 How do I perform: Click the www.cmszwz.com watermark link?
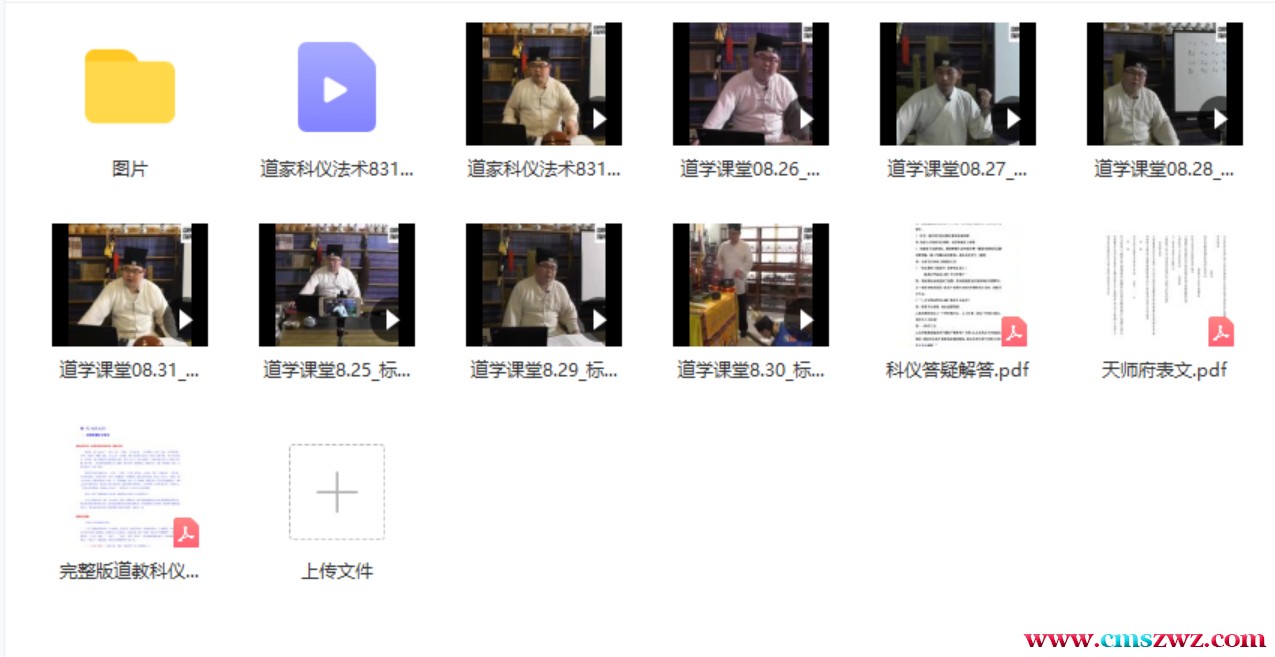click(x=1144, y=639)
